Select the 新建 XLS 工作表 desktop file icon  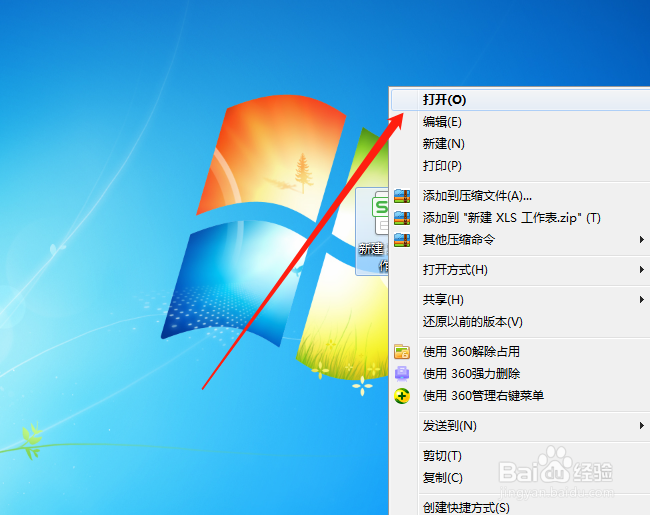pyautogui.click(x=373, y=231)
